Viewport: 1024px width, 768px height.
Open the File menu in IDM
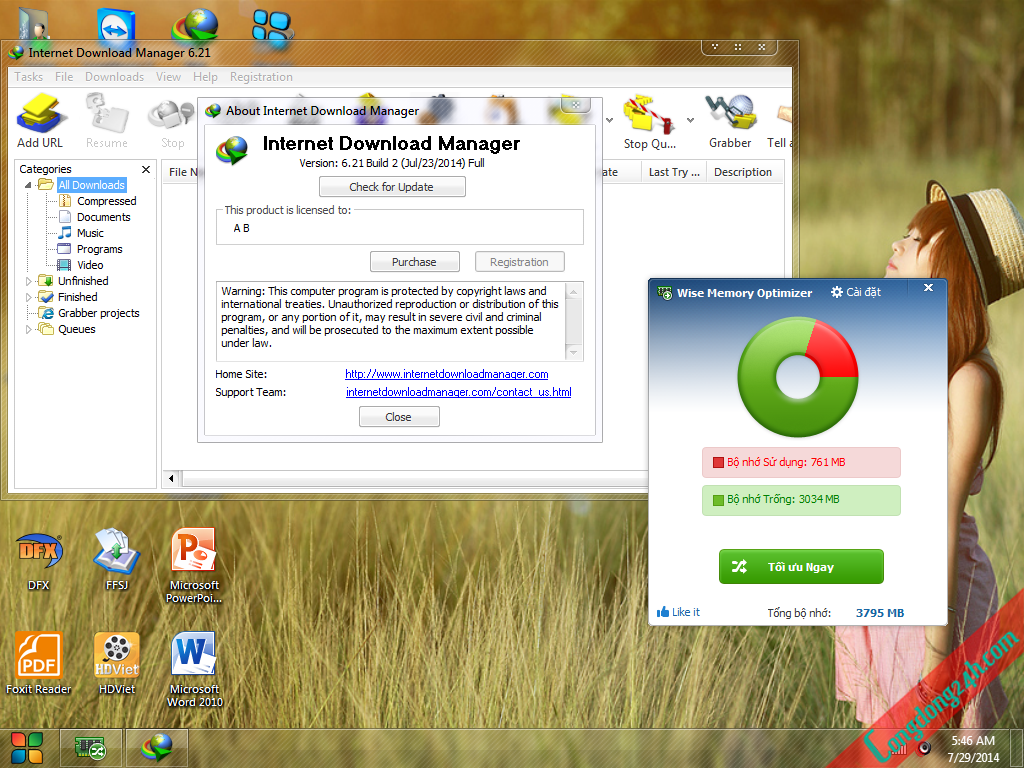64,77
